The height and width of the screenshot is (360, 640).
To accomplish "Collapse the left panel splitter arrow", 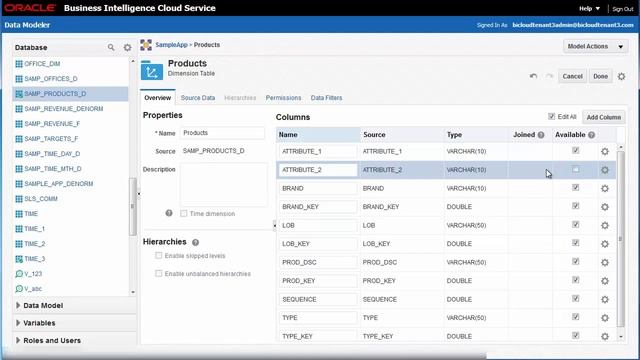I will (139, 193).
